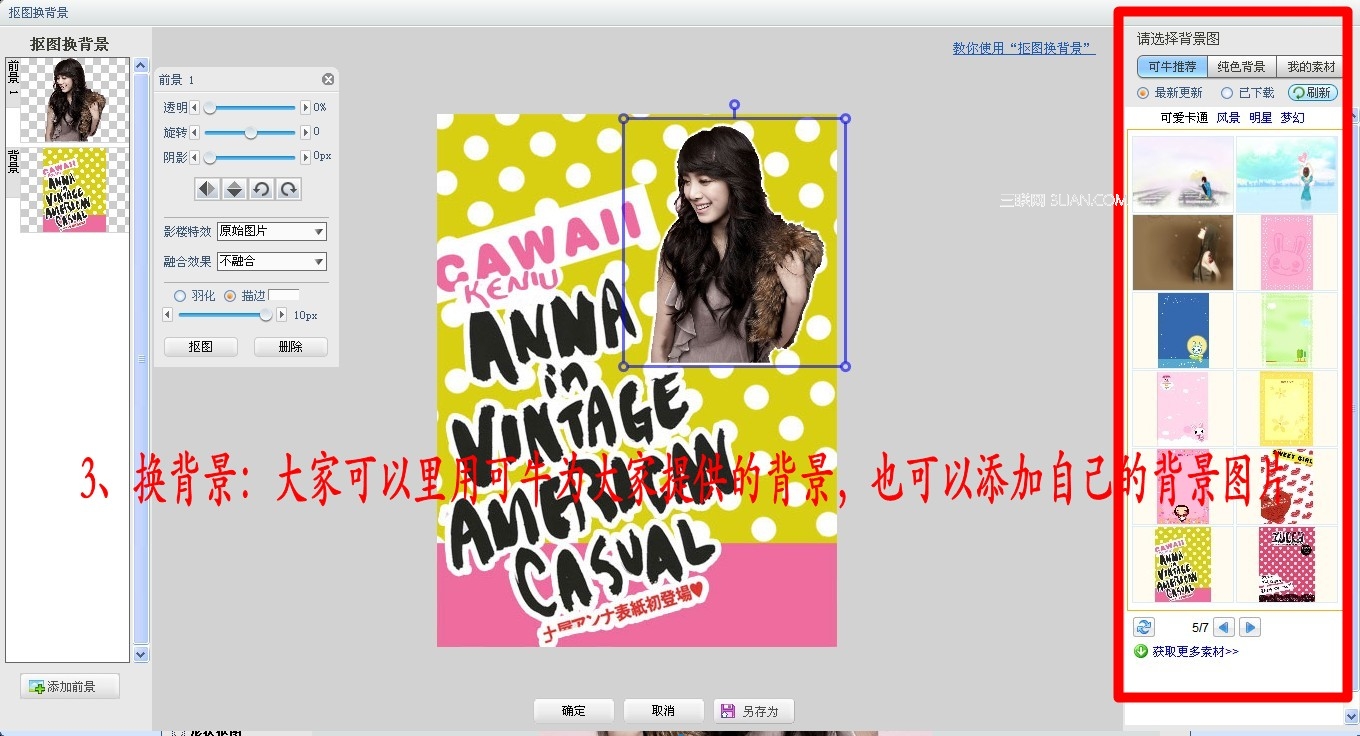
Task: Choose the 梦幻 category
Action: (x=1292, y=118)
